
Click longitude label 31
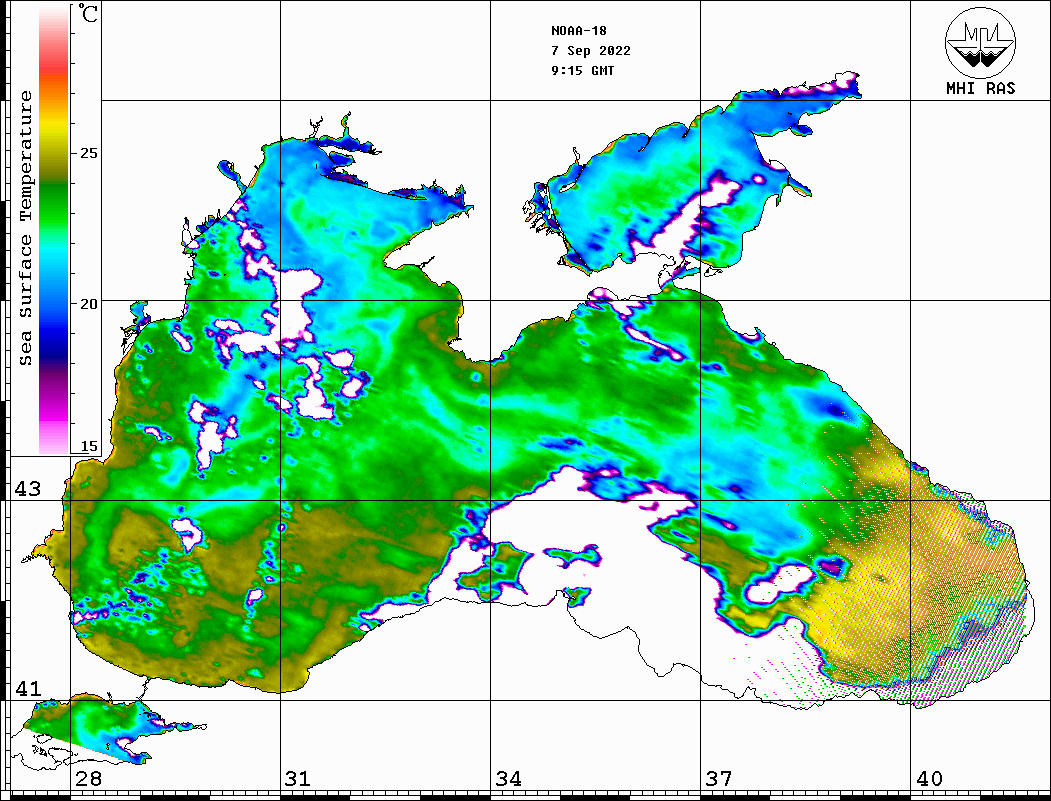point(298,779)
